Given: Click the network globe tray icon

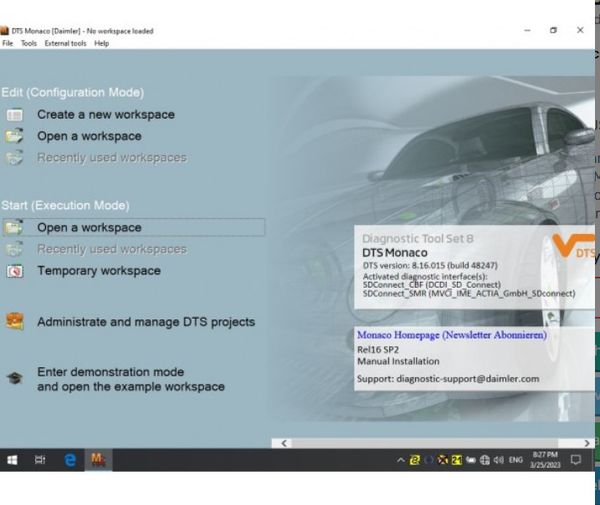Looking at the screenshot, I should [x=485, y=460].
